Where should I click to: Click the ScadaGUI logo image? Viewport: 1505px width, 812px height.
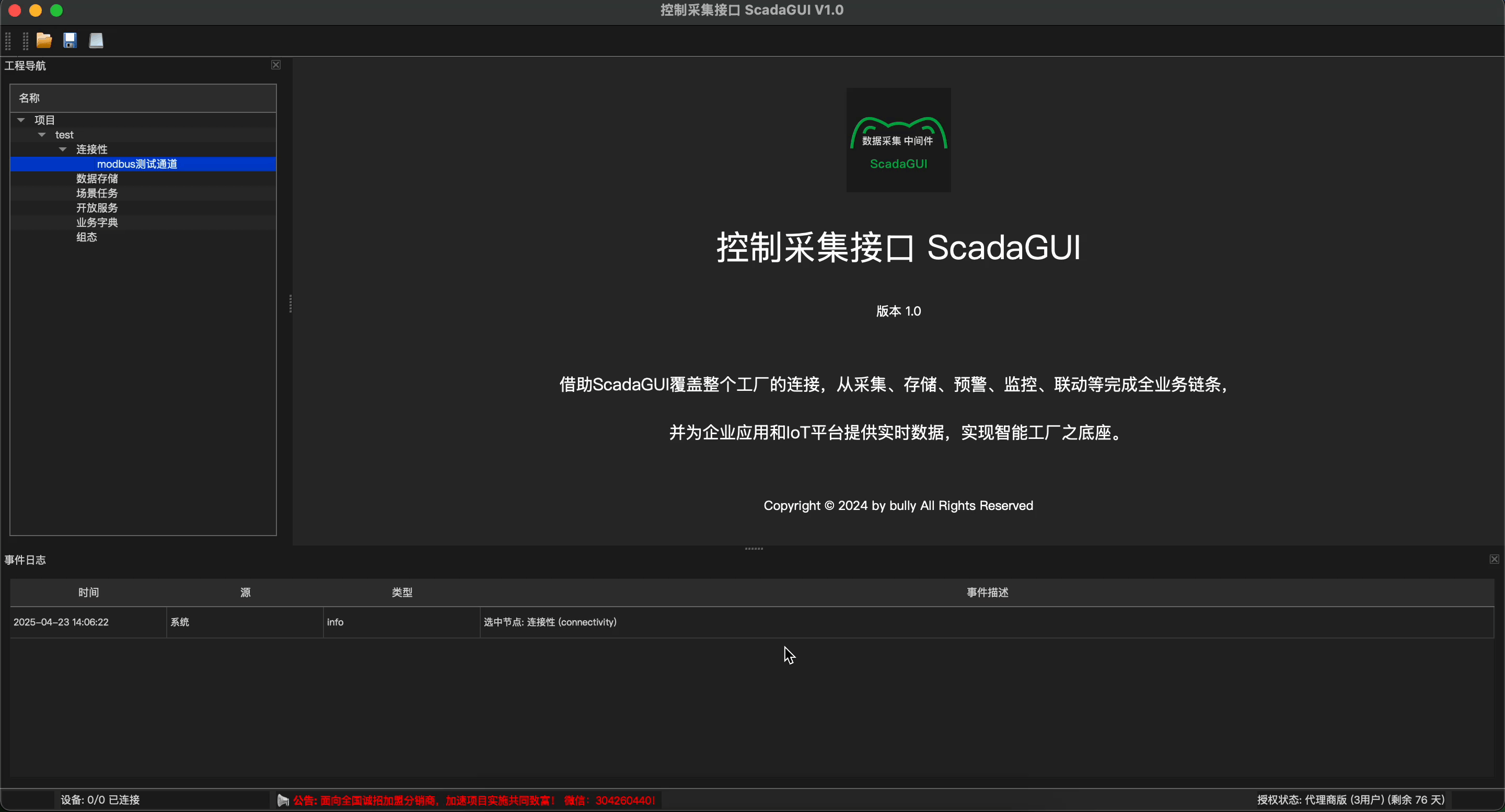[x=898, y=140]
